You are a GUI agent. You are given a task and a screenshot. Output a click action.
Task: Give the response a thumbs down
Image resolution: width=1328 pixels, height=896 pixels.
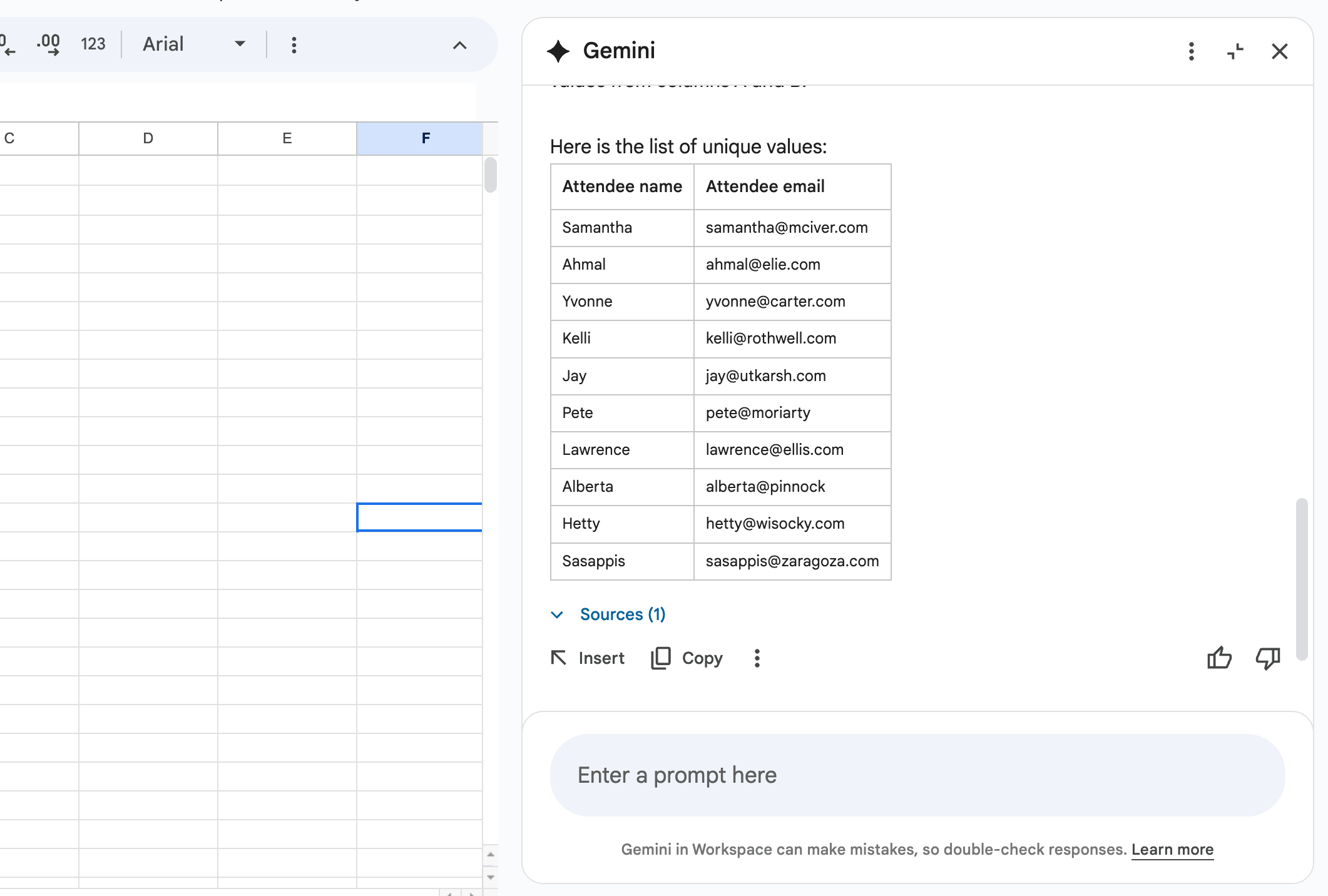coord(1268,658)
